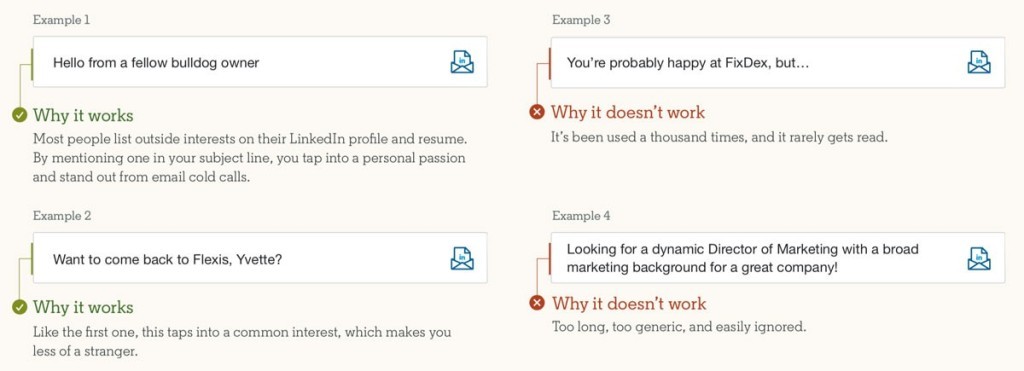
Task: Click red X icon under Example 3
Action: (536, 112)
